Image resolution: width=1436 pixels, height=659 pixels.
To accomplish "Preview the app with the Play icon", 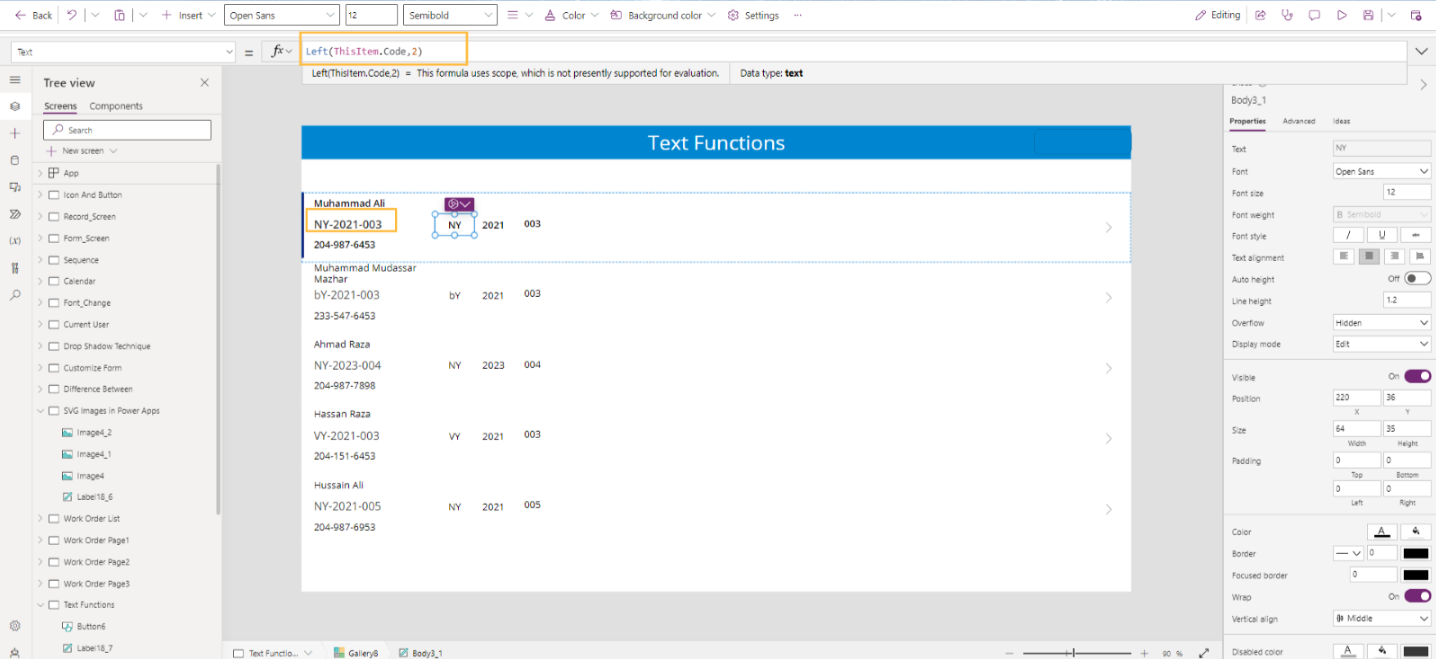I will 1343,14.
